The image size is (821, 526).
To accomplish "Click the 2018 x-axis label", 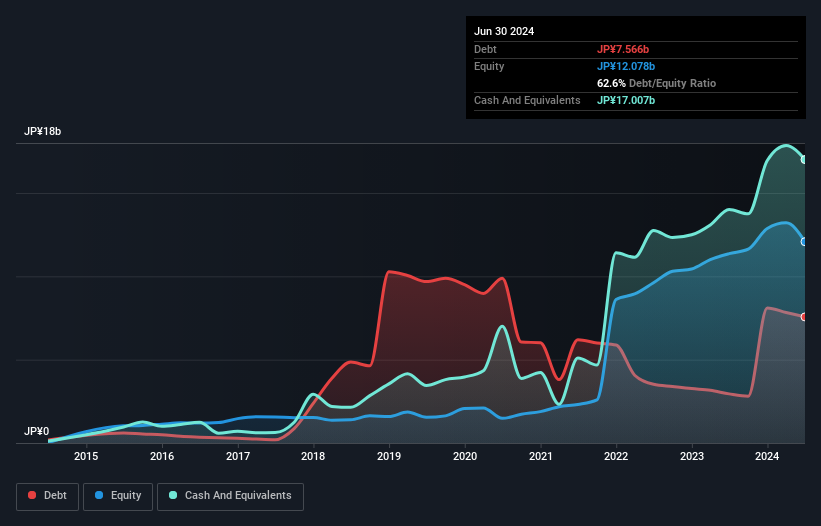I will click(313, 456).
